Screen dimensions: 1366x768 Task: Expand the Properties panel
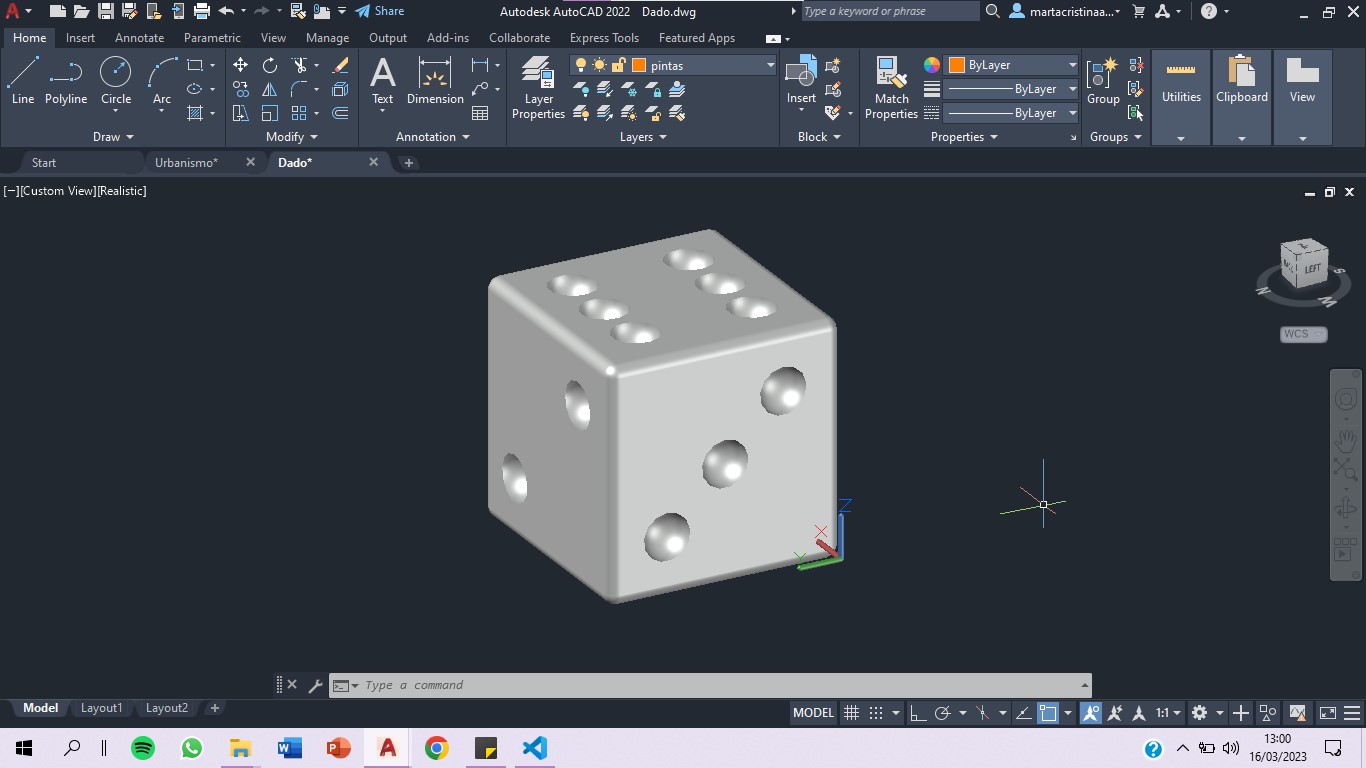[x=964, y=137]
